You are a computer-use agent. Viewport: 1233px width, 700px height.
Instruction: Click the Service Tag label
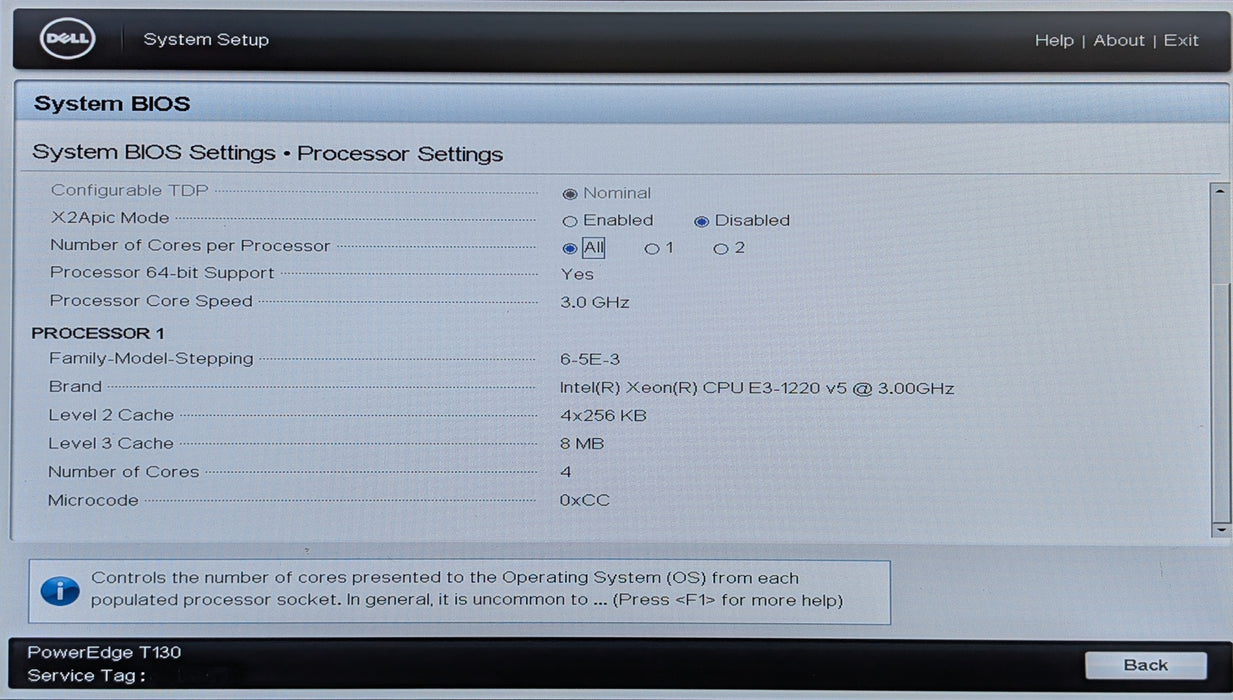pyautogui.click(x=87, y=676)
